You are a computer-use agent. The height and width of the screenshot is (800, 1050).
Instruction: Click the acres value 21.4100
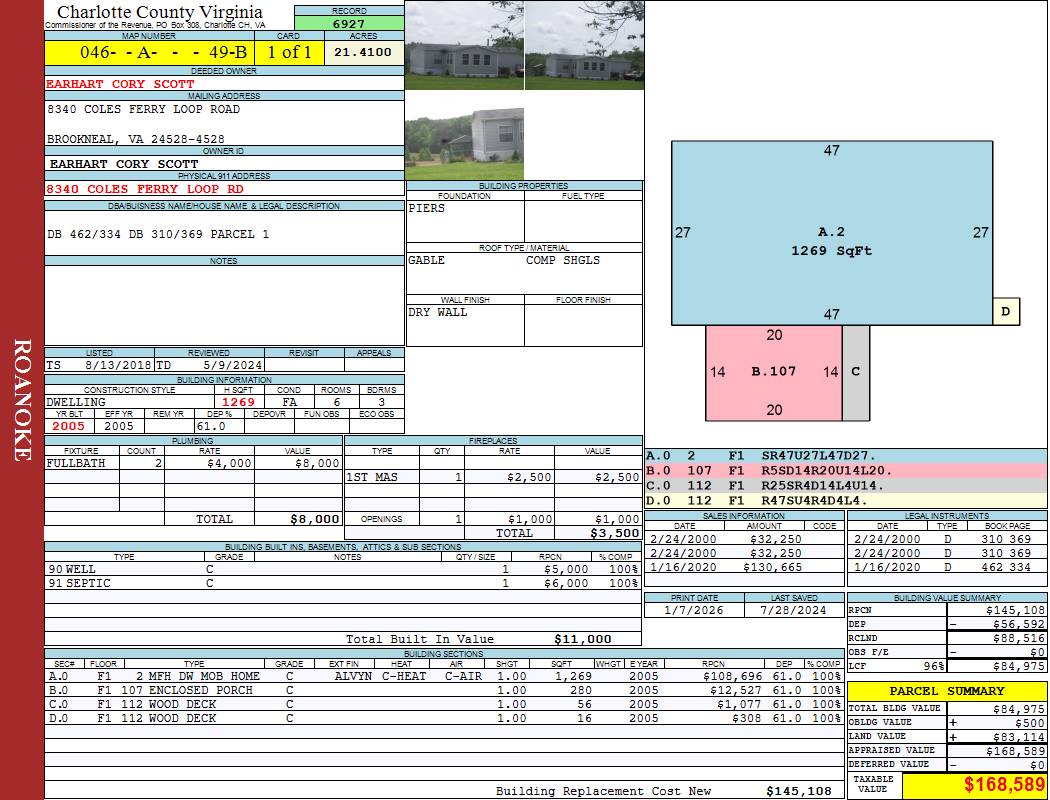click(363, 52)
